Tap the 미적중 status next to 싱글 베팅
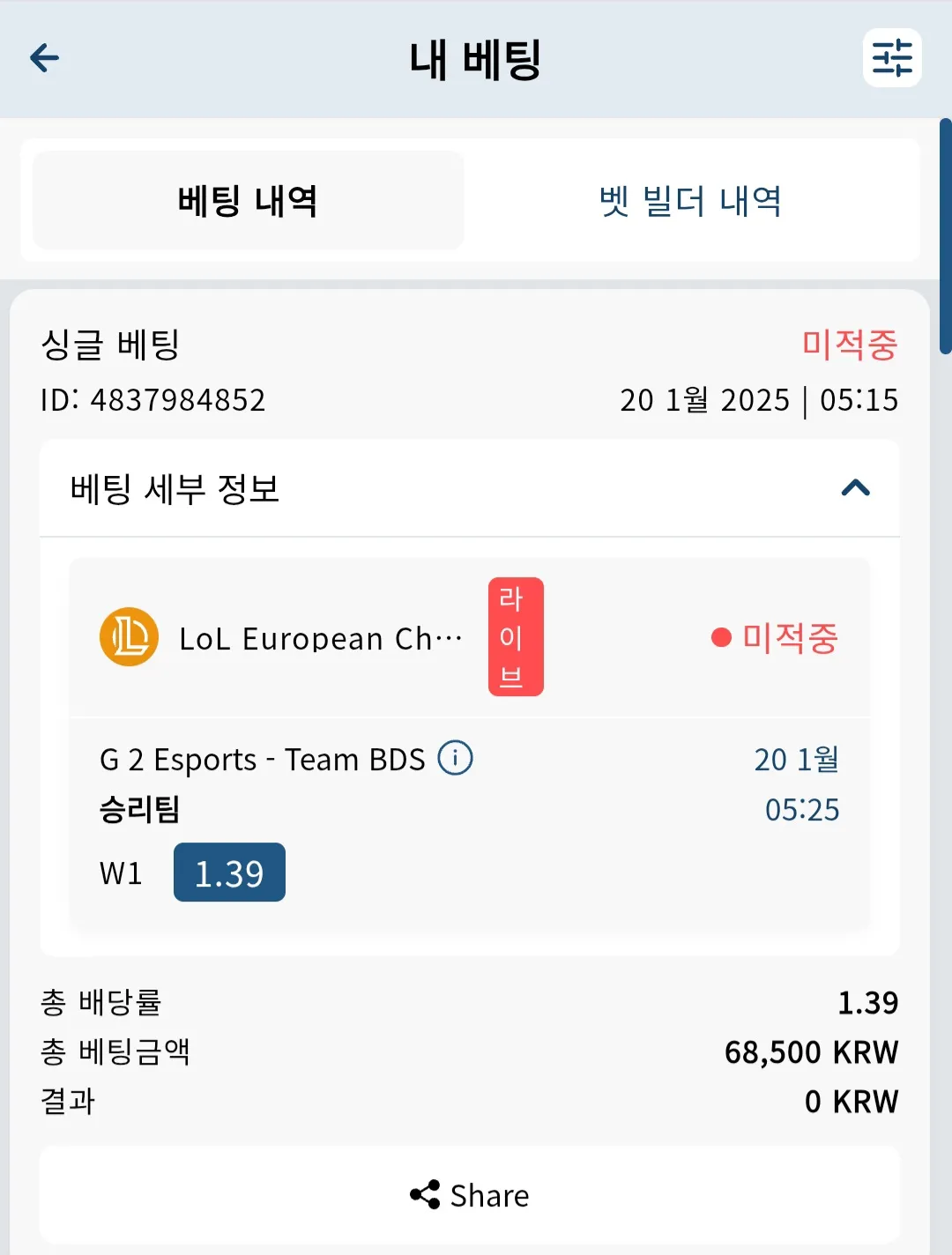The height and width of the screenshot is (1255, 952). pyautogui.click(x=850, y=344)
